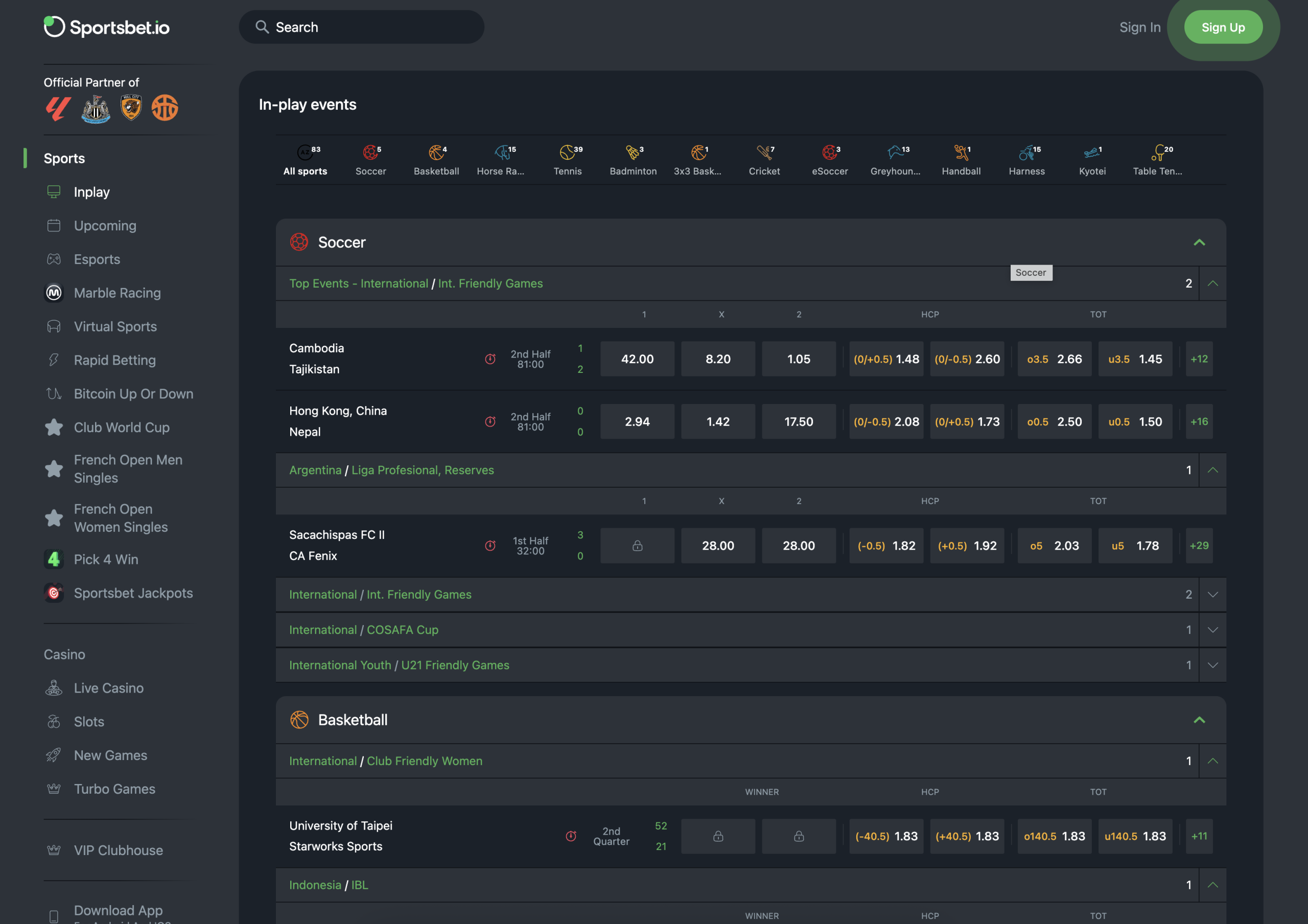Filter in-play events by Cricket icon

pyautogui.click(x=764, y=153)
